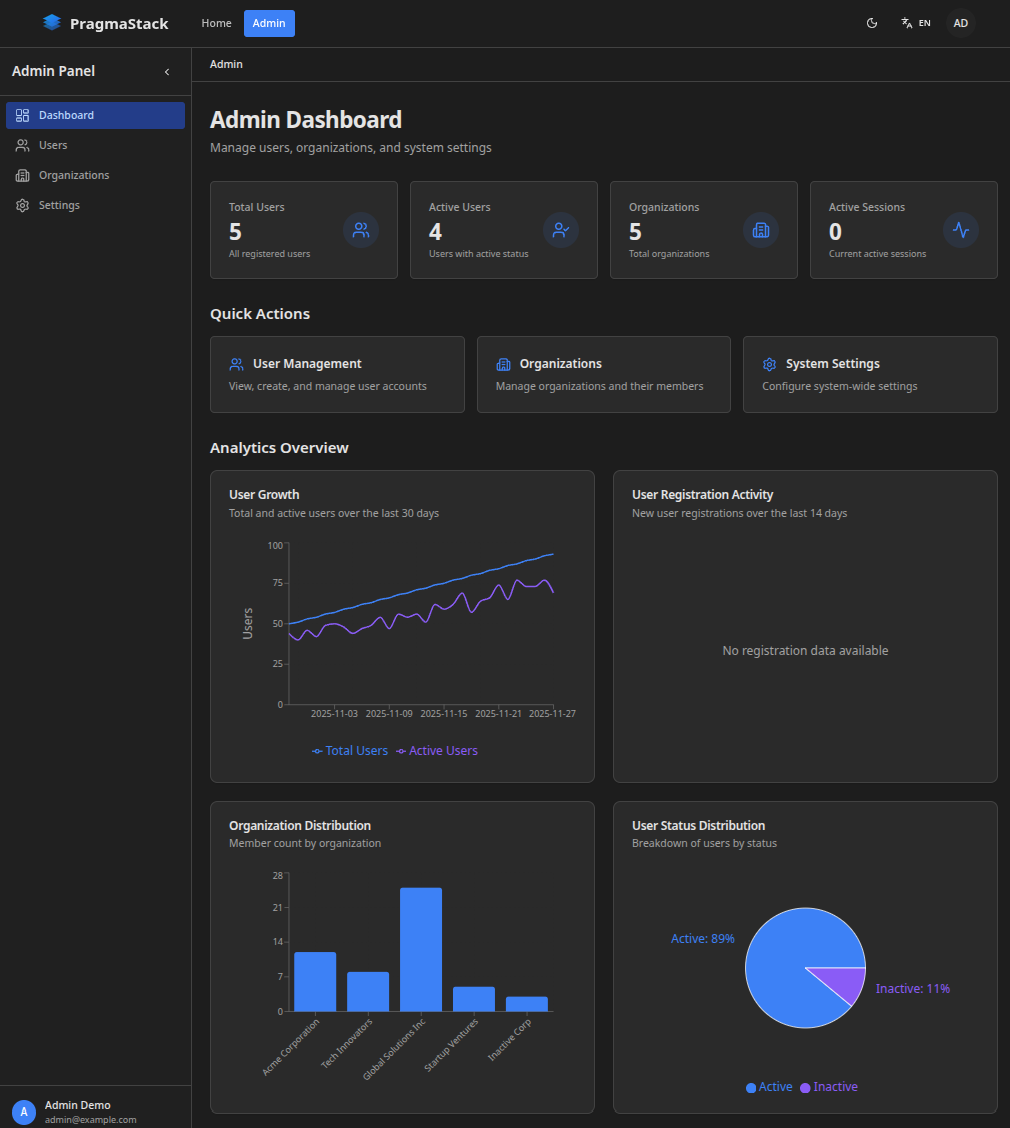This screenshot has width=1010, height=1128.
Task: Click the PragmaStack logo icon
Action: [51, 22]
